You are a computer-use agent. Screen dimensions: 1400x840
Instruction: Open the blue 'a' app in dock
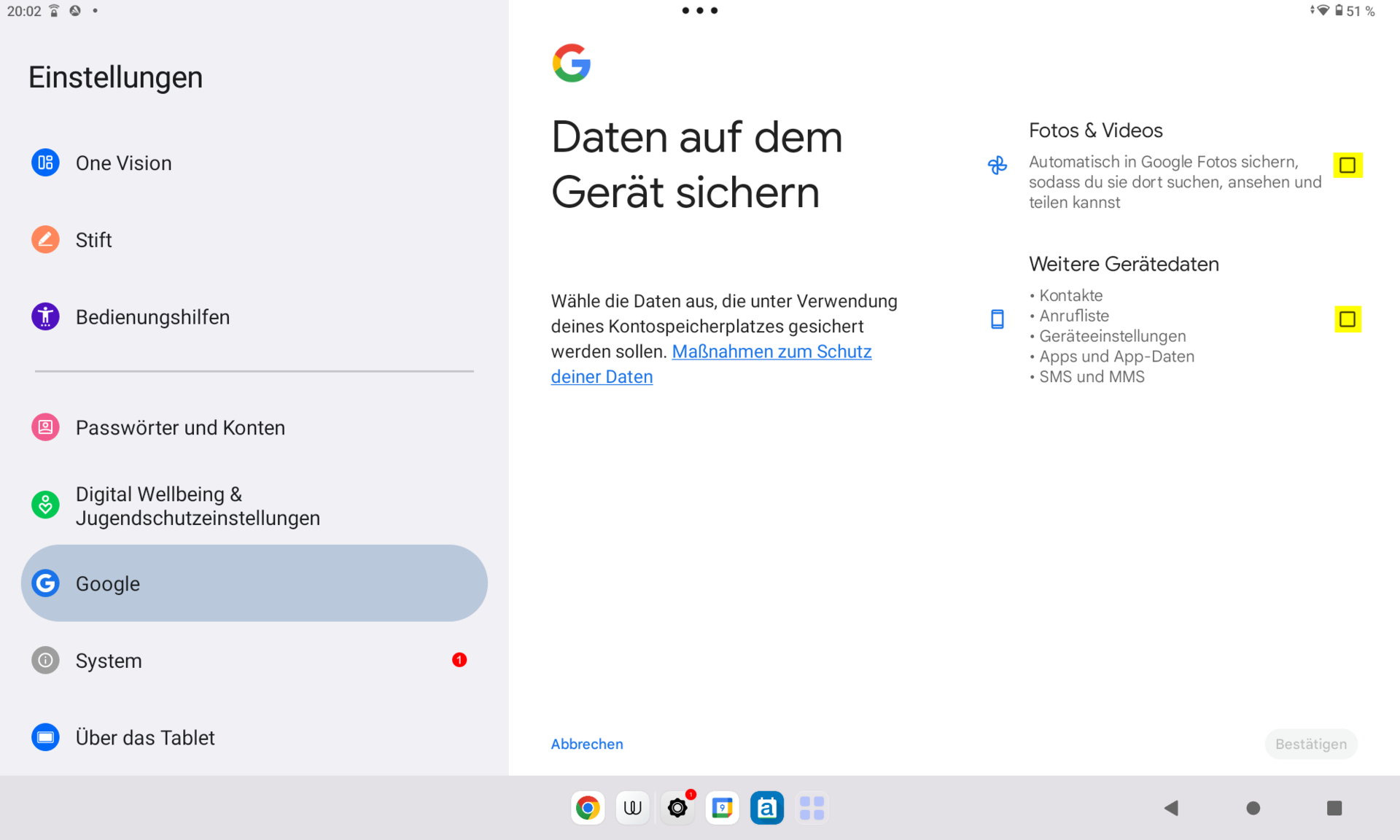766,808
